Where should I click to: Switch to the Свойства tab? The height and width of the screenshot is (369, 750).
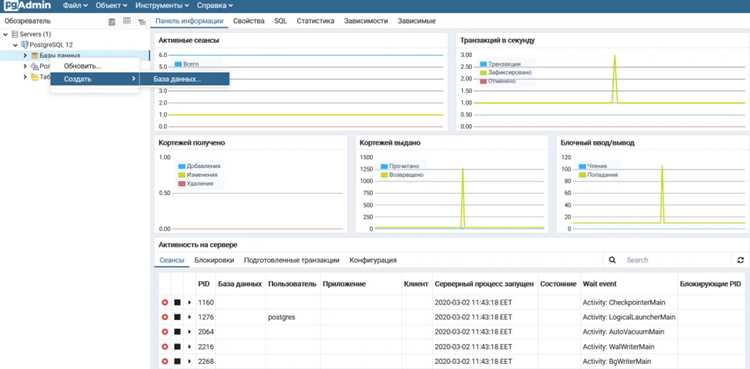pos(249,21)
